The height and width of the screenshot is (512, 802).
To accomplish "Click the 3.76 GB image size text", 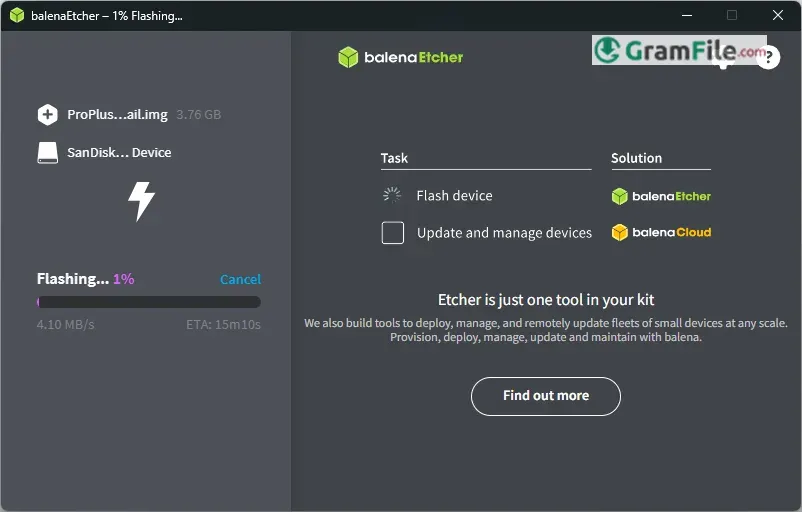I will (199, 115).
